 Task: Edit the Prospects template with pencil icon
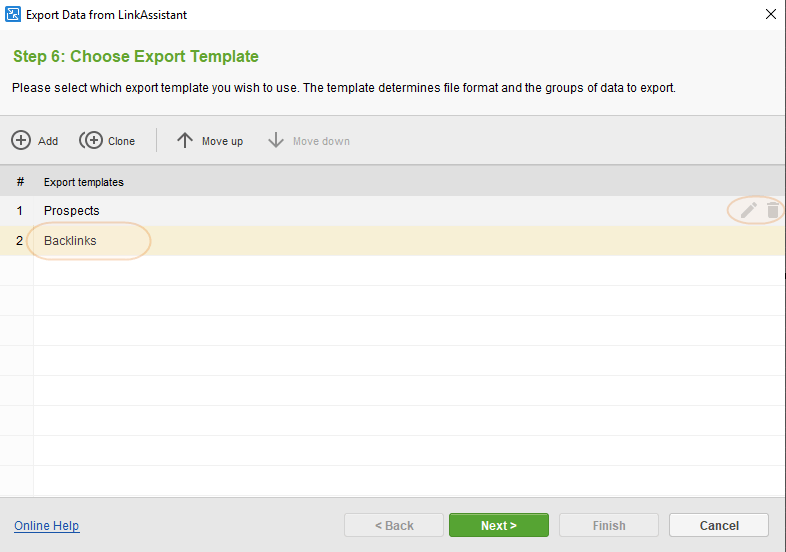[x=748, y=210]
